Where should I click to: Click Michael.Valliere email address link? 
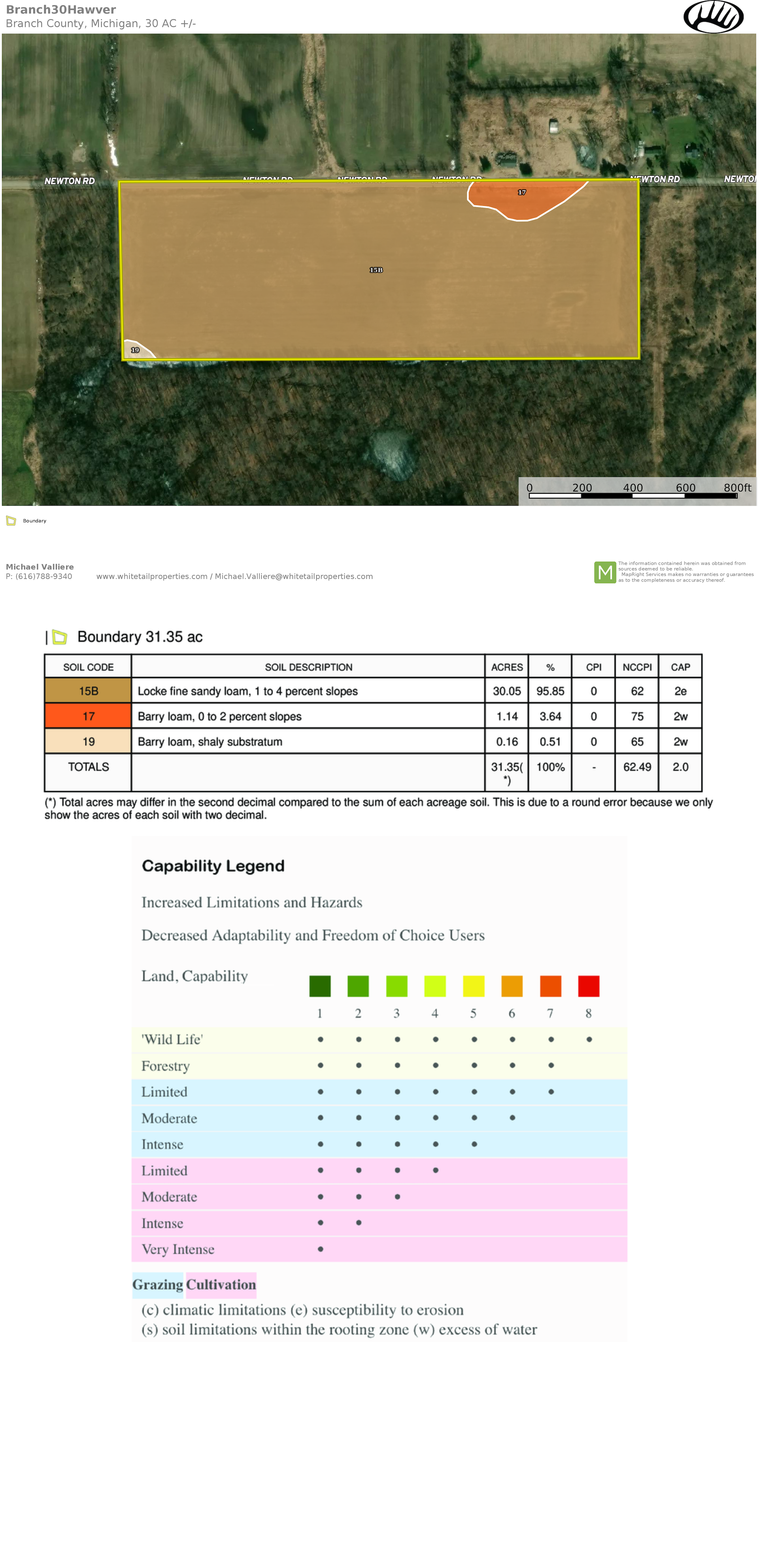pos(294,576)
